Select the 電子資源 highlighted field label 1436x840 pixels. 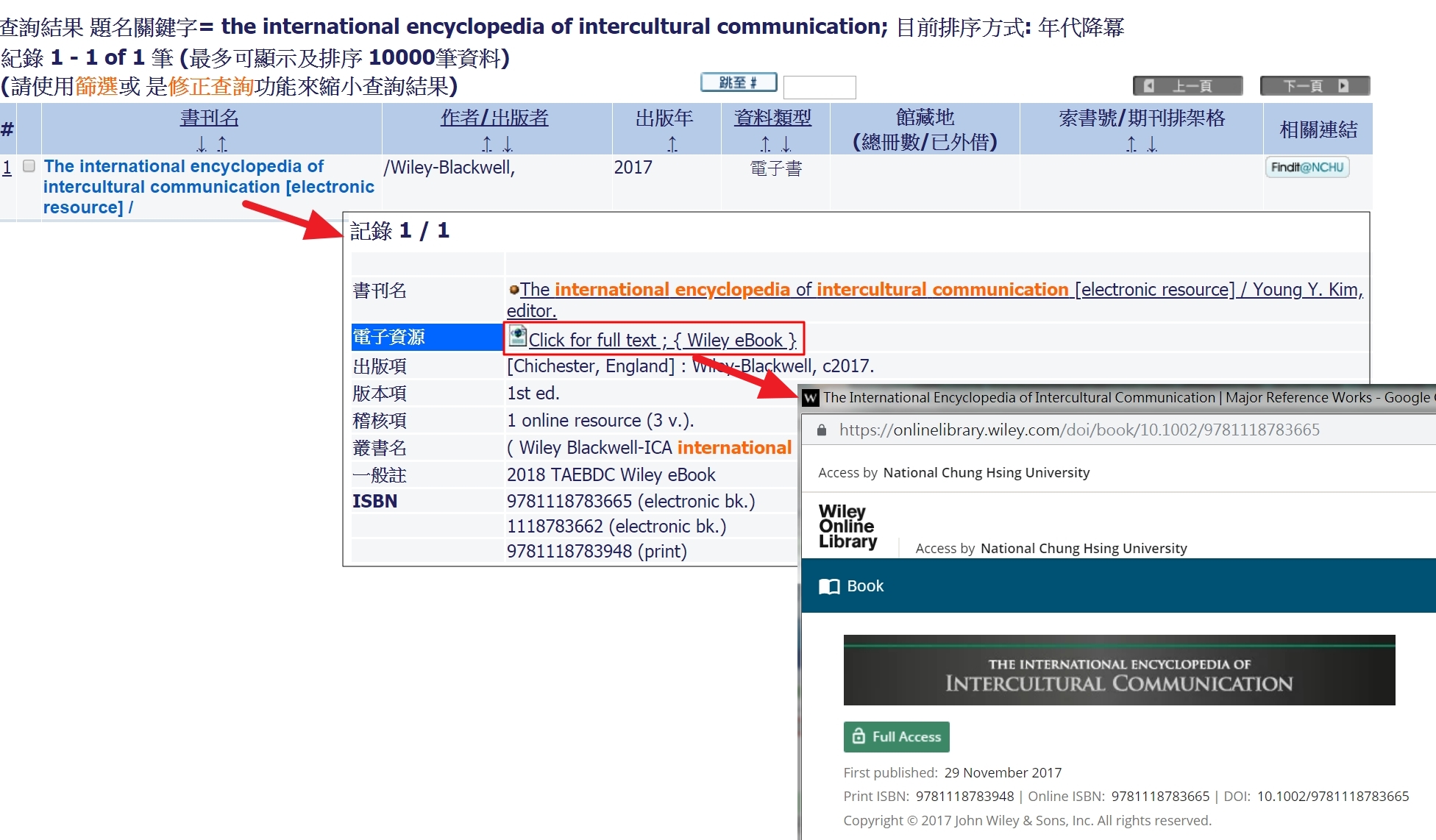pos(427,337)
